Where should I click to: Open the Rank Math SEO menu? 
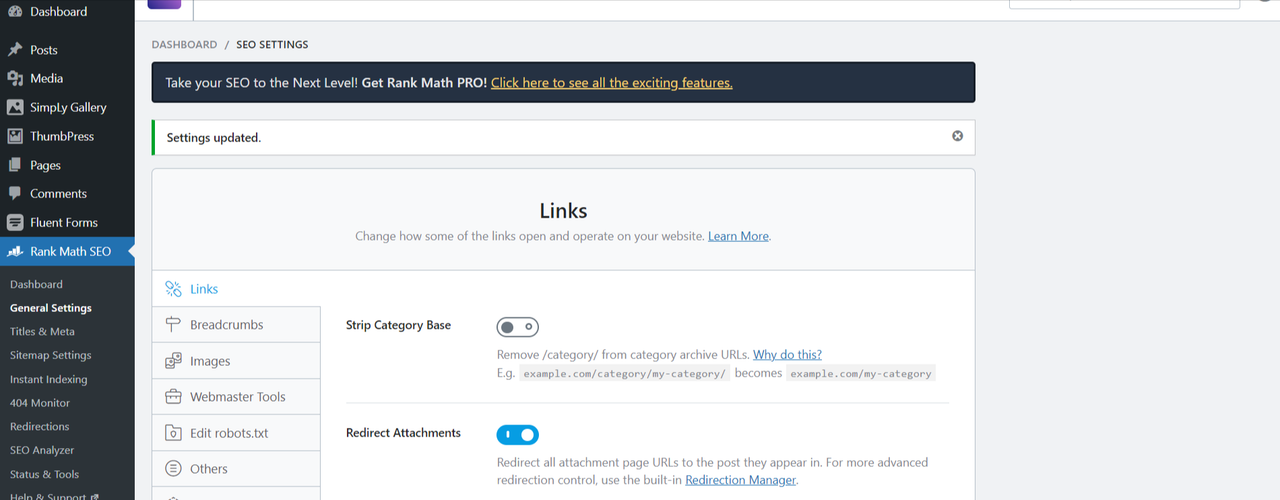67,251
